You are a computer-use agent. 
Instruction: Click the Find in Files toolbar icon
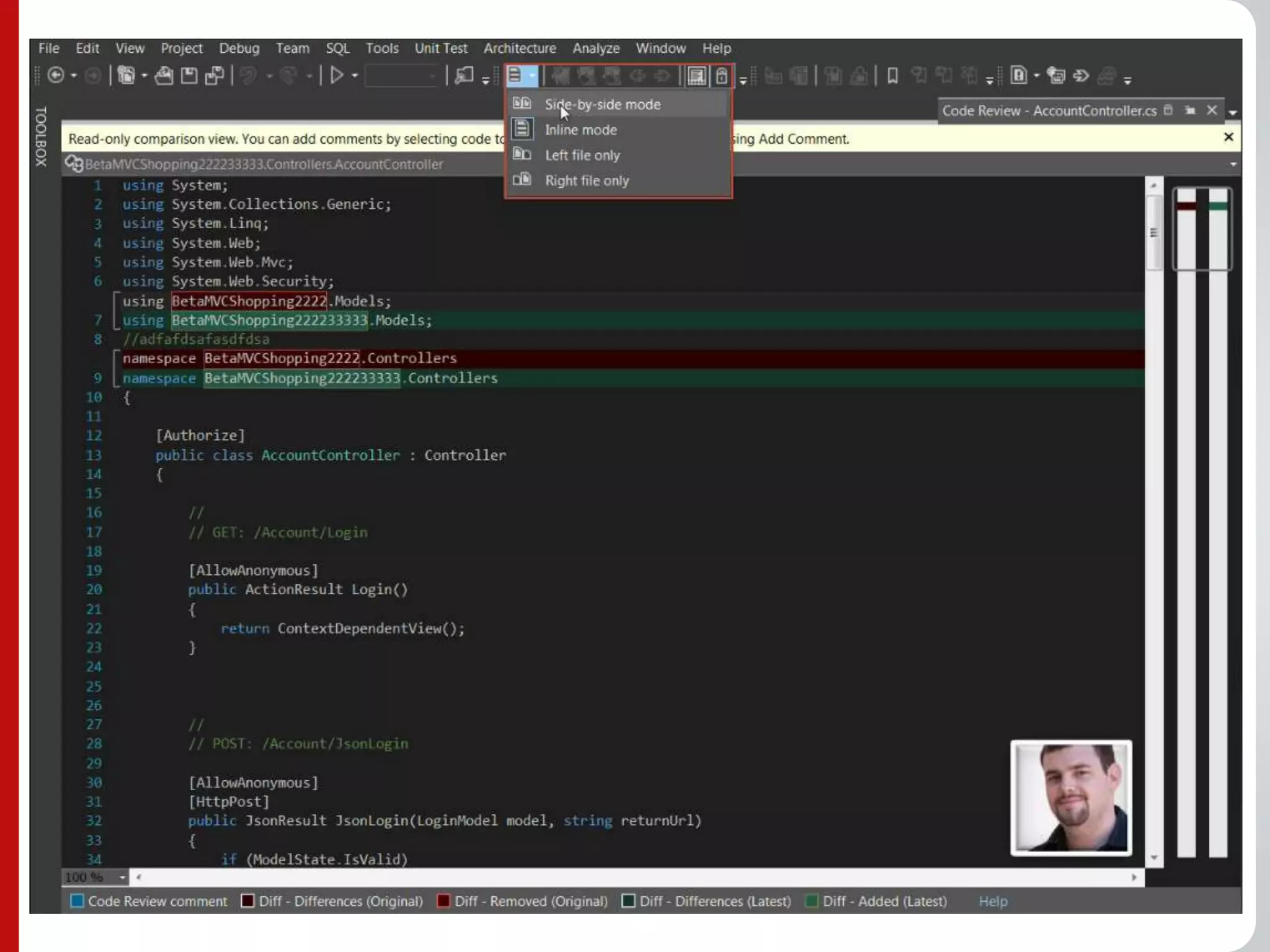click(x=464, y=76)
